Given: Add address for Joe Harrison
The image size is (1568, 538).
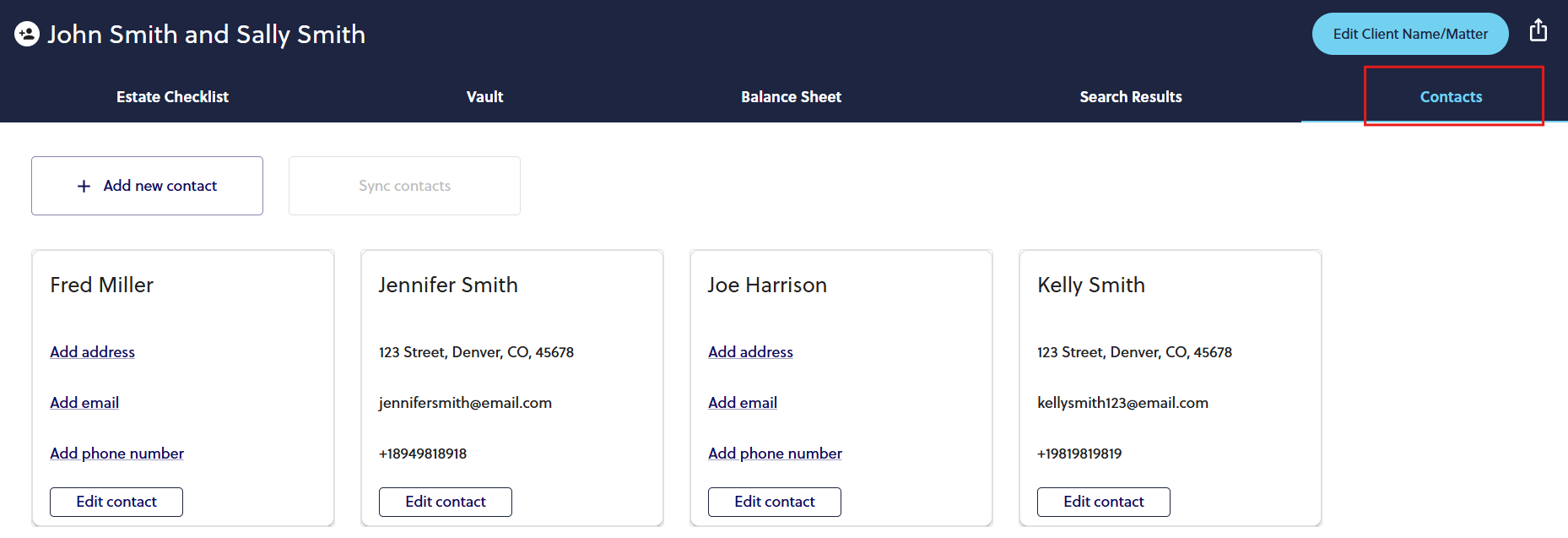Looking at the screenshot, I should point(750,352).
